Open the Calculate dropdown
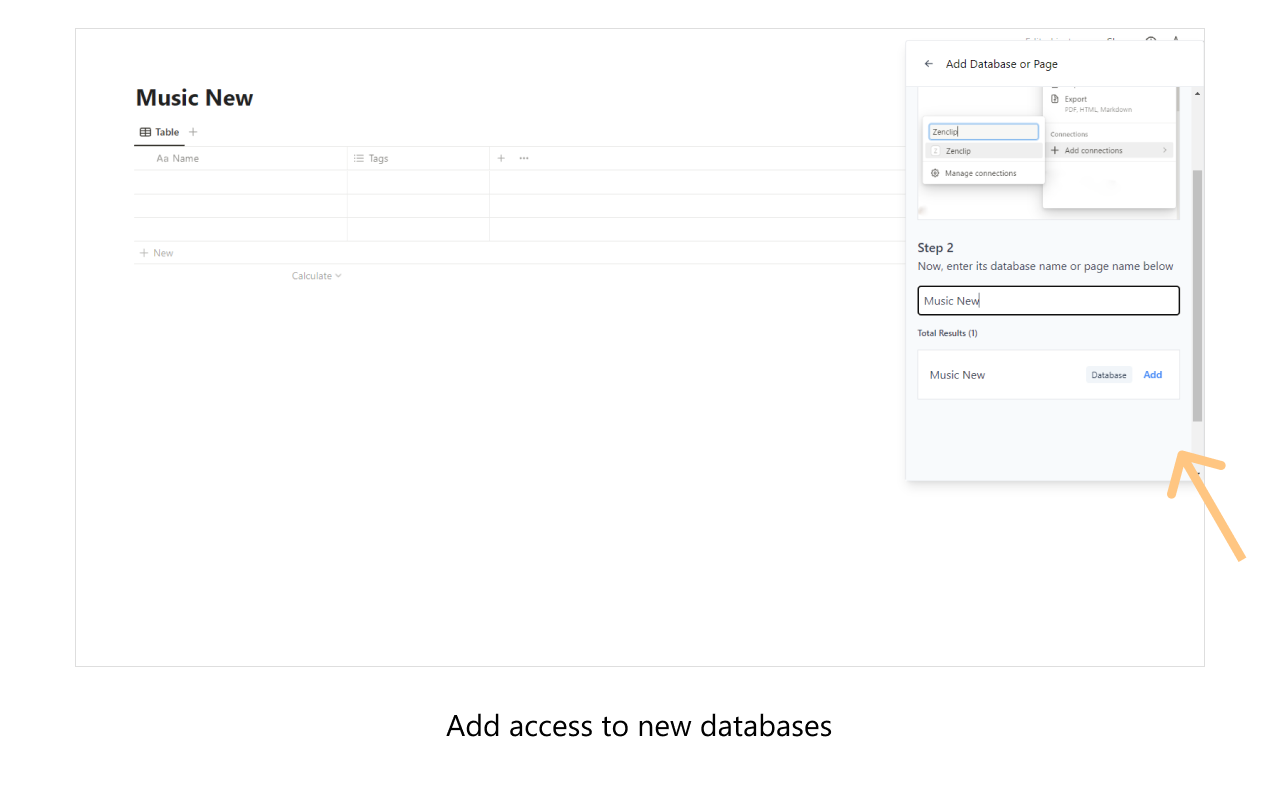1280x800 pixels. [x=316, y=276]
